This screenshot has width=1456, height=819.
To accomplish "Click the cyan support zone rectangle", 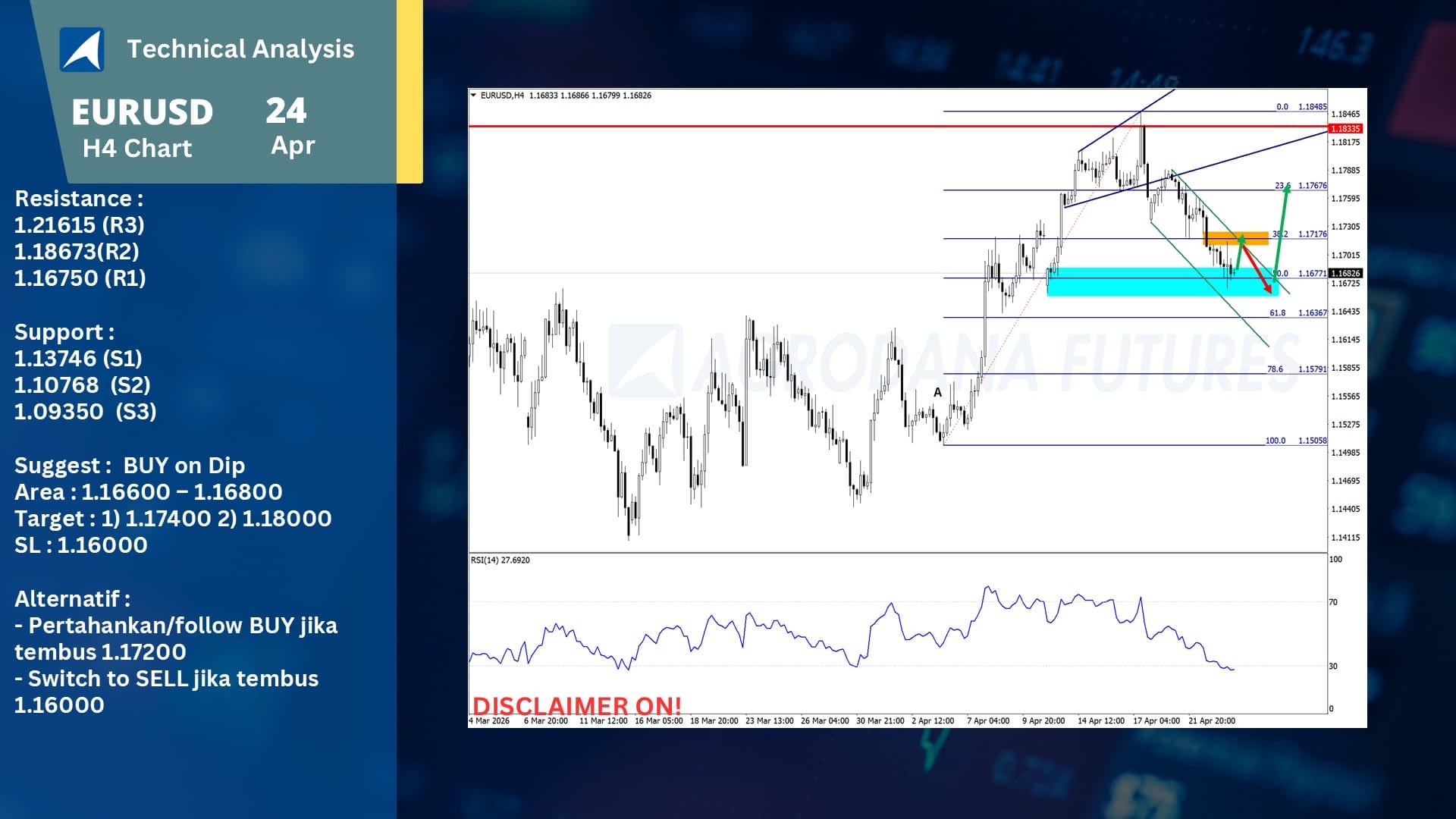I will [1162, 281].
